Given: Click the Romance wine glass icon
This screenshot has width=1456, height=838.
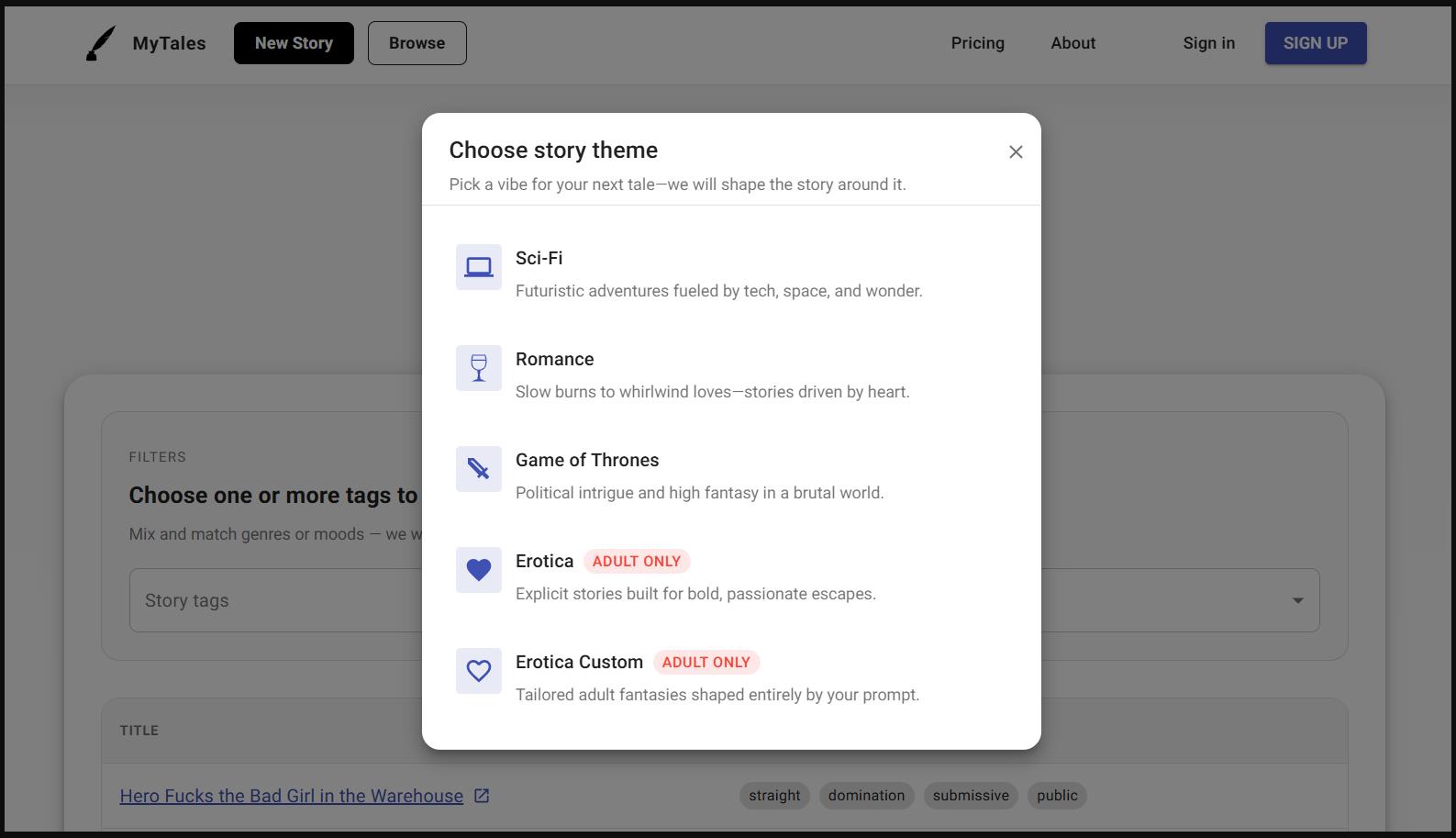Looking at the screenshot, I should (479, 368).
